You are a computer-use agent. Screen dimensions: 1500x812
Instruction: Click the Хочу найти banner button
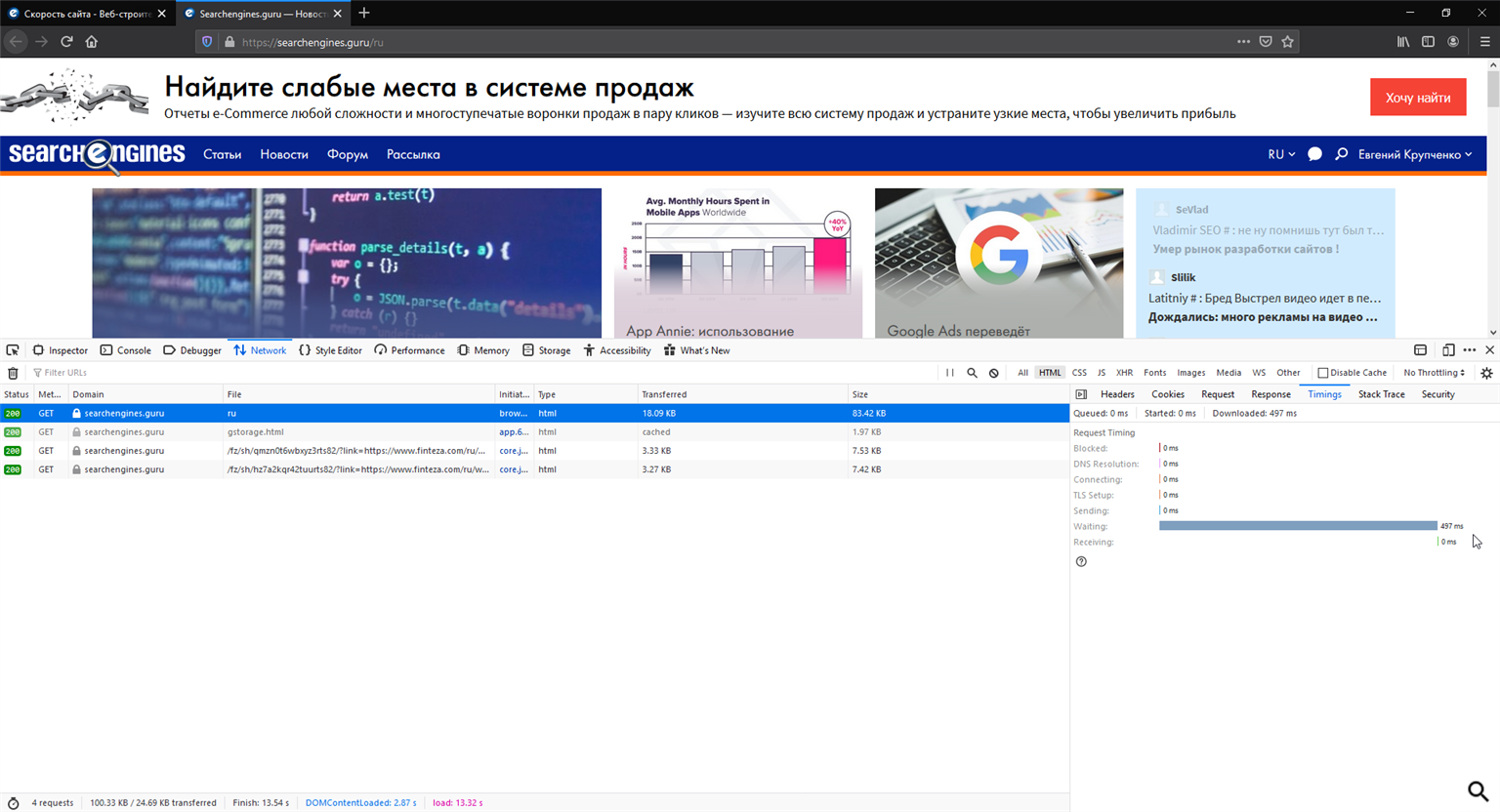1418,98
